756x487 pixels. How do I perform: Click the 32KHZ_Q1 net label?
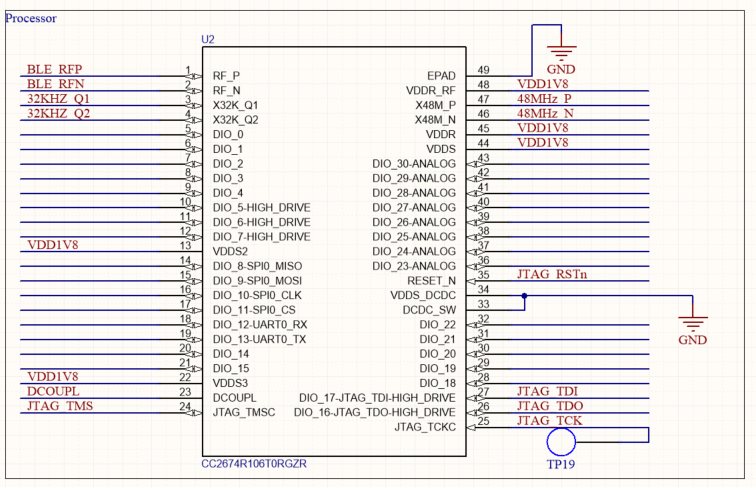click(58, 99)
